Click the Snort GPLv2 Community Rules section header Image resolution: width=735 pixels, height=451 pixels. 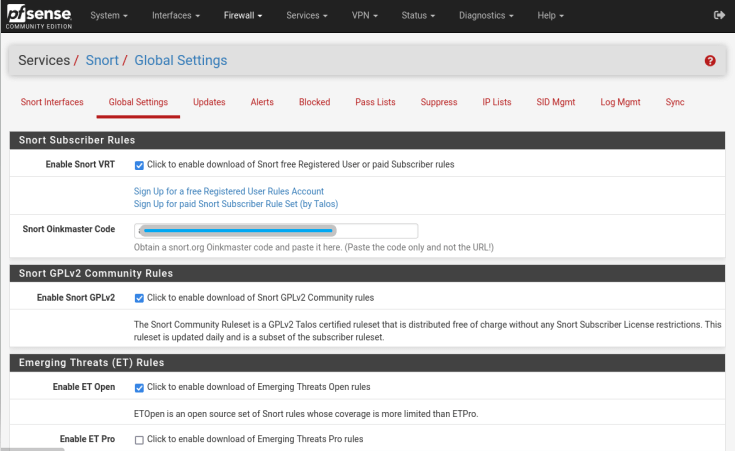point(367,273)
